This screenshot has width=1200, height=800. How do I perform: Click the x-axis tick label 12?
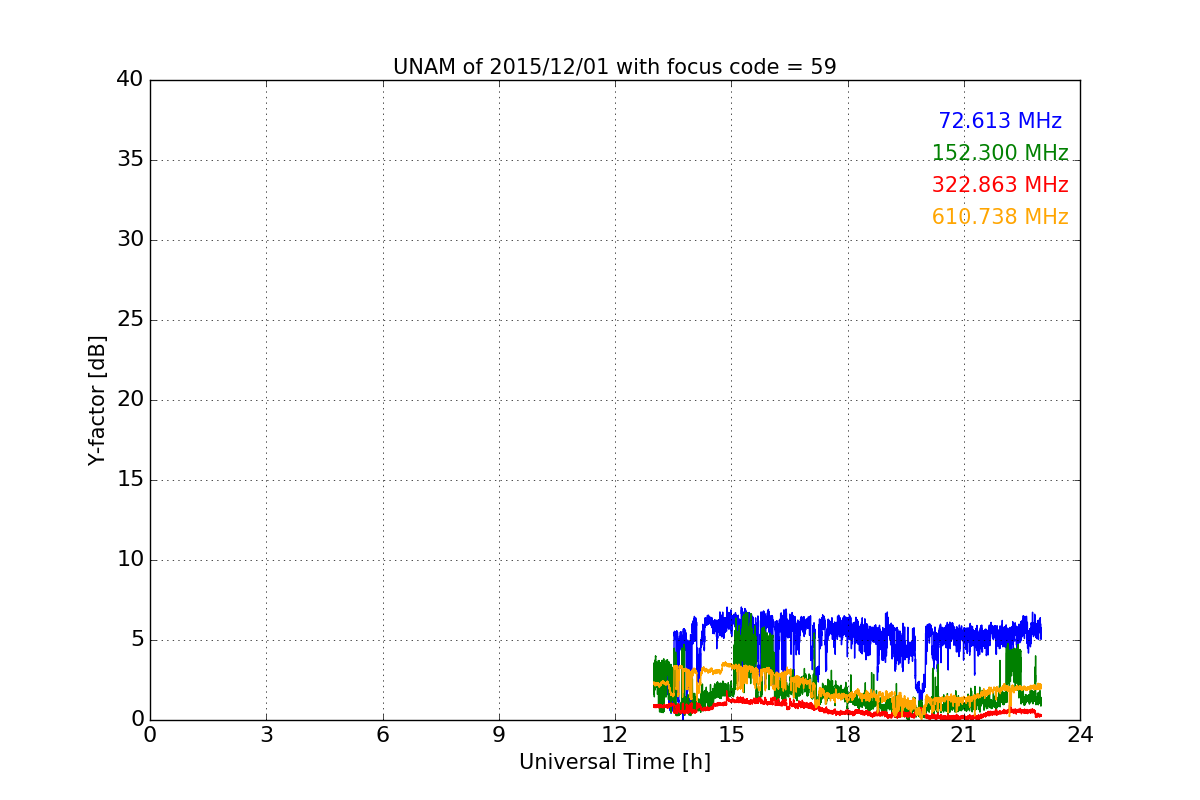[x=615, y=735]
